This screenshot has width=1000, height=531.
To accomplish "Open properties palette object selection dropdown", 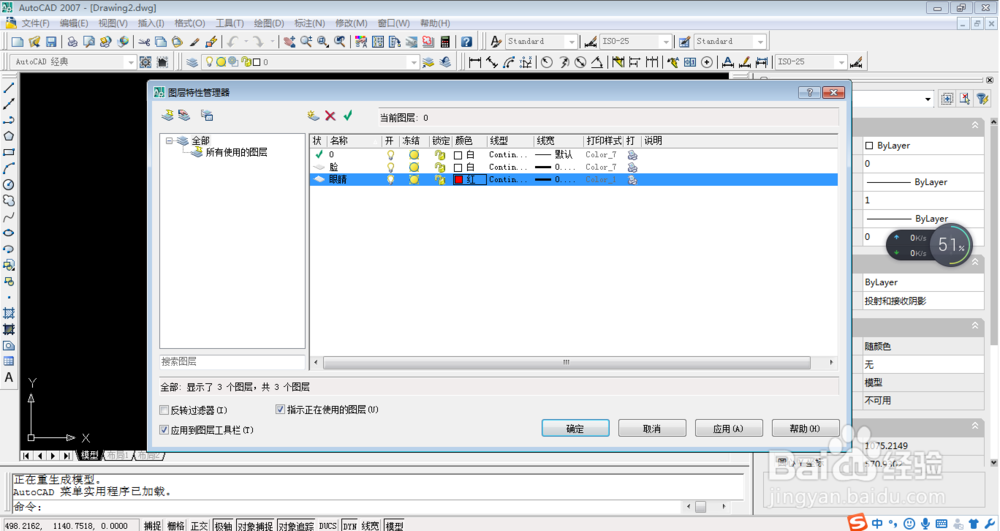I will pos(928,99).
